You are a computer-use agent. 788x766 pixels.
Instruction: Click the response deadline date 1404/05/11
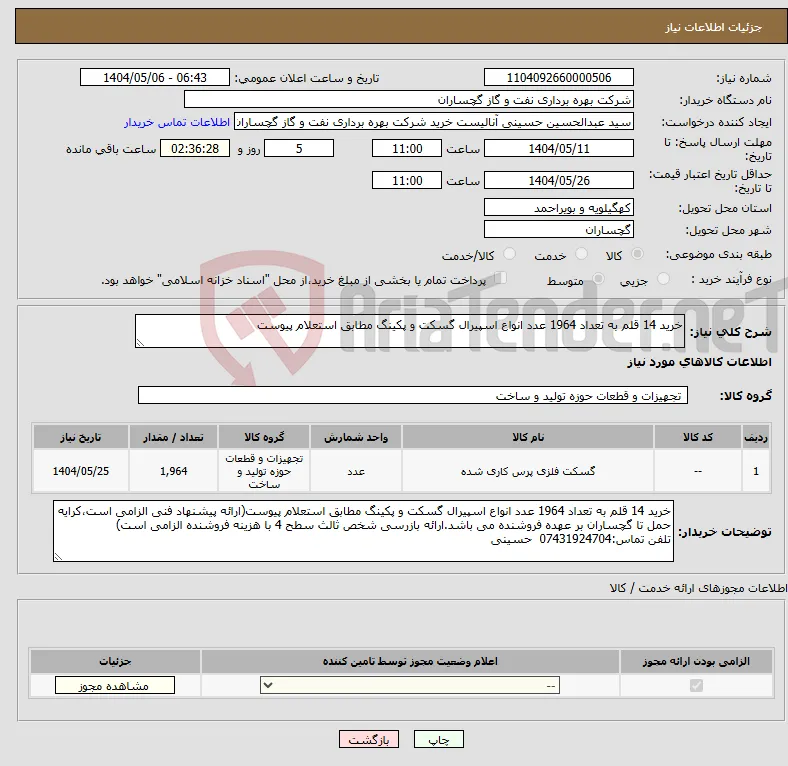[x=559, y=148]
